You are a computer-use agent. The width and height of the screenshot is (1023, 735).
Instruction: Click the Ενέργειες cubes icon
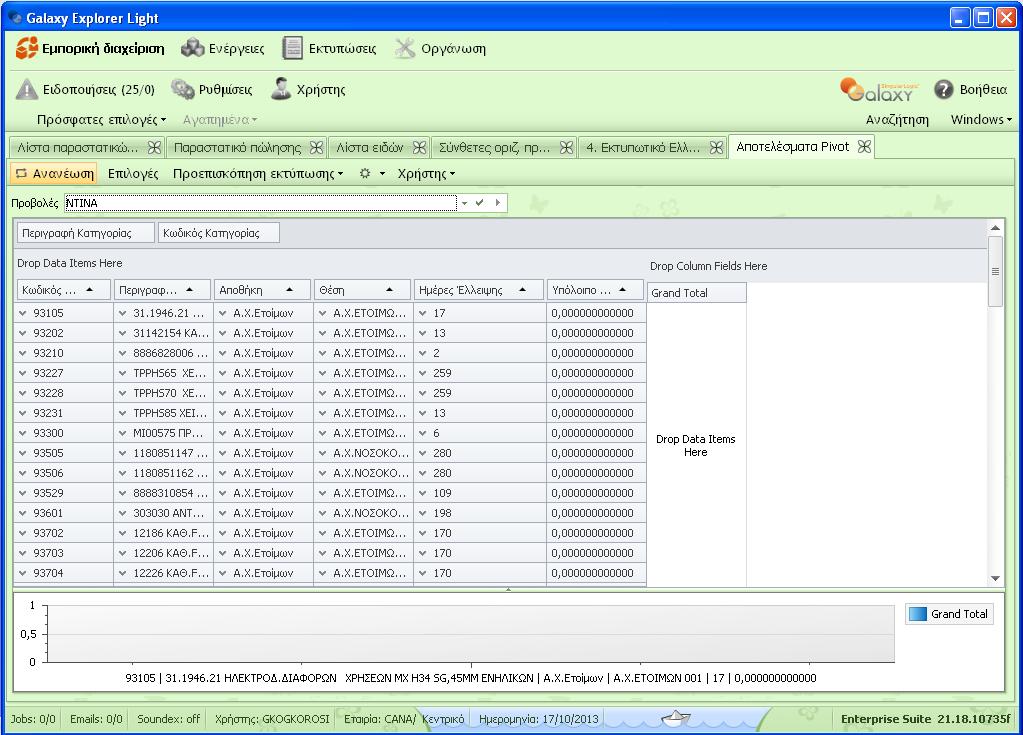point(192,48)
